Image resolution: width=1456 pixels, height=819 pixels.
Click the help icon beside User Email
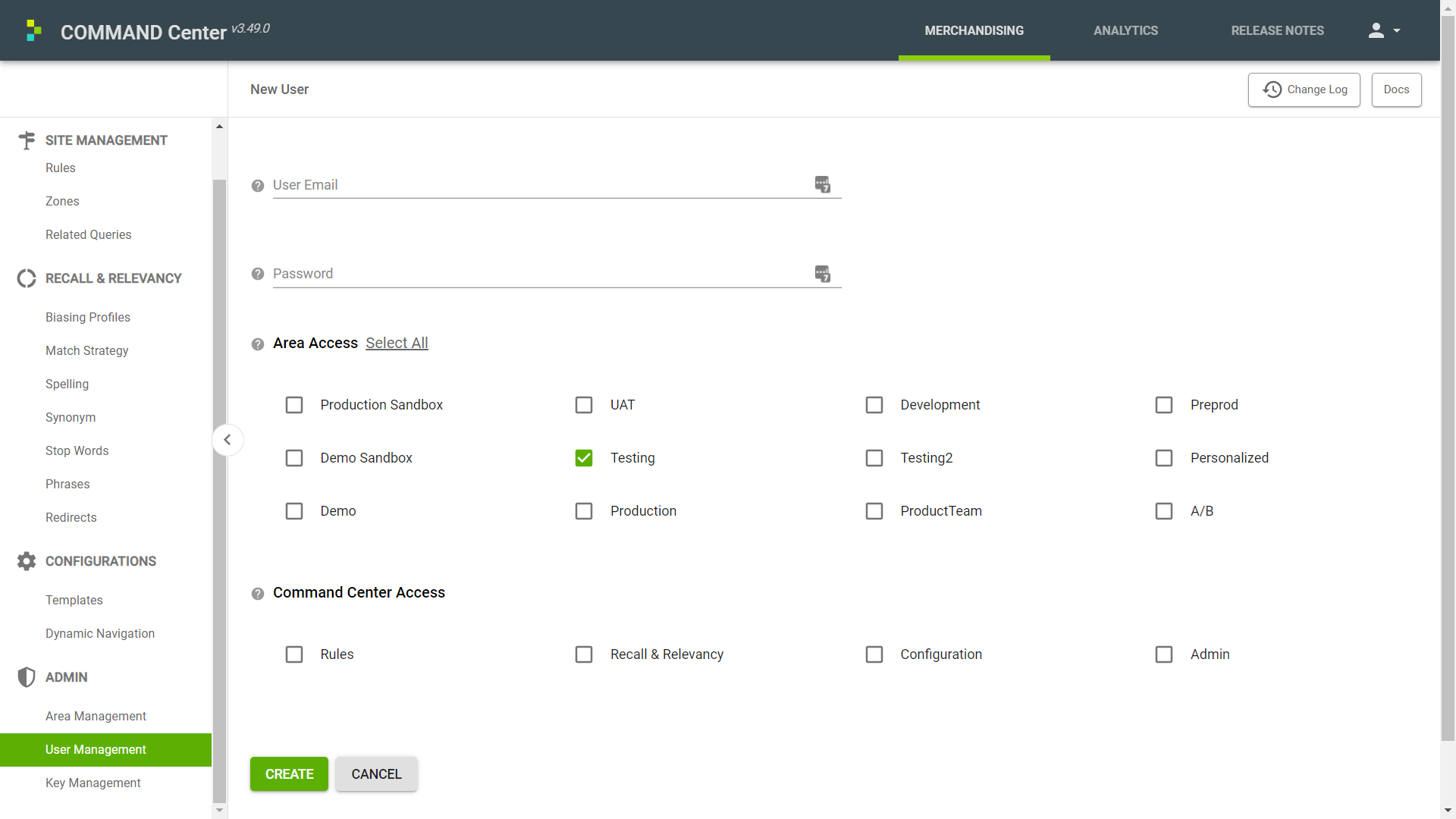[258, 186]
